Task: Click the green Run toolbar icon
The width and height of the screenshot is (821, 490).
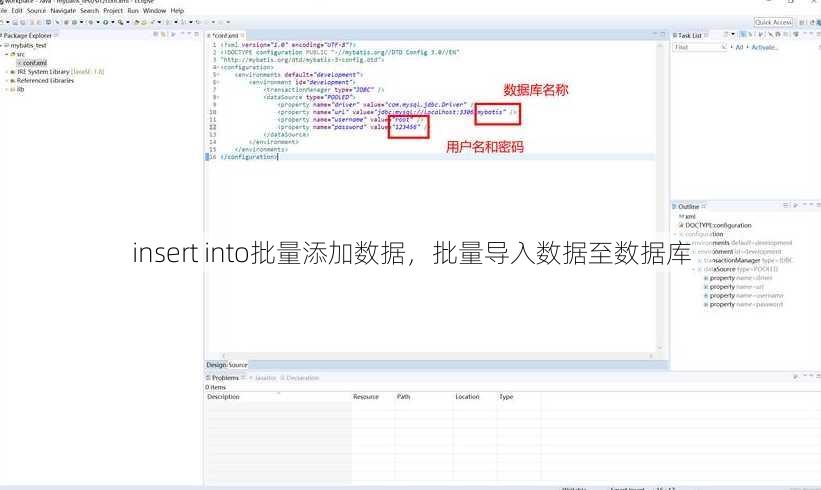Action: (105, 22)
